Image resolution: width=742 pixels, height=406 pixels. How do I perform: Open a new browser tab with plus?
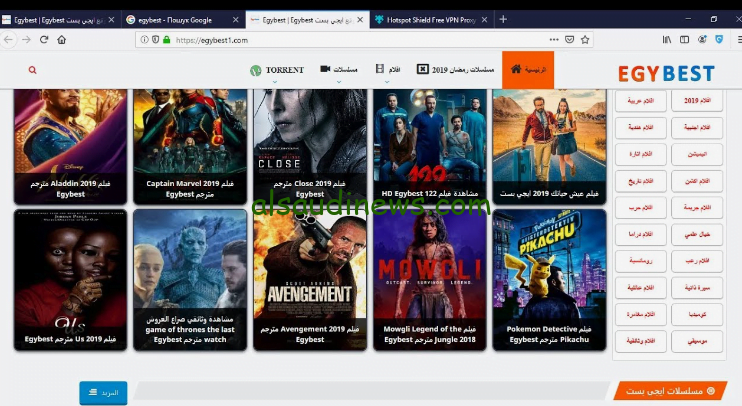click(503, 19)
